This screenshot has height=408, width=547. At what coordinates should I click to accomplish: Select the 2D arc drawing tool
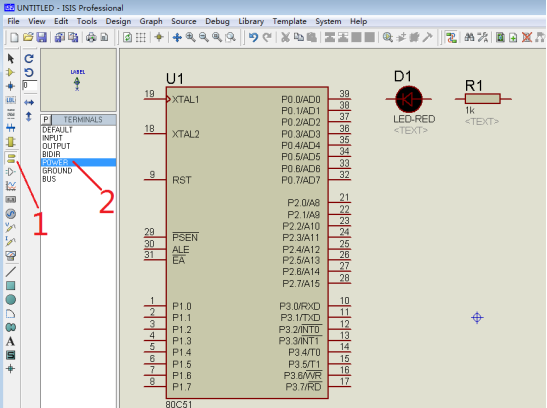11,313
